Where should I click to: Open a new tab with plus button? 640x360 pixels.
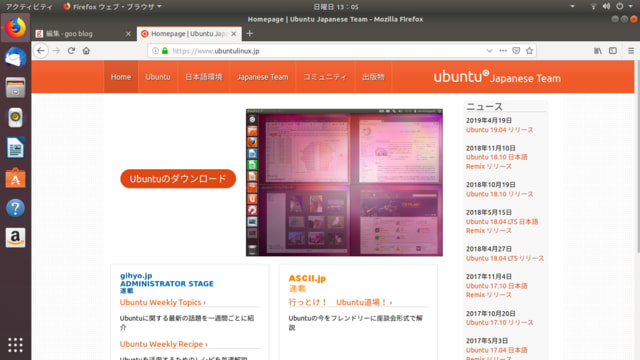pyautogui.click(x=250, y=33)
